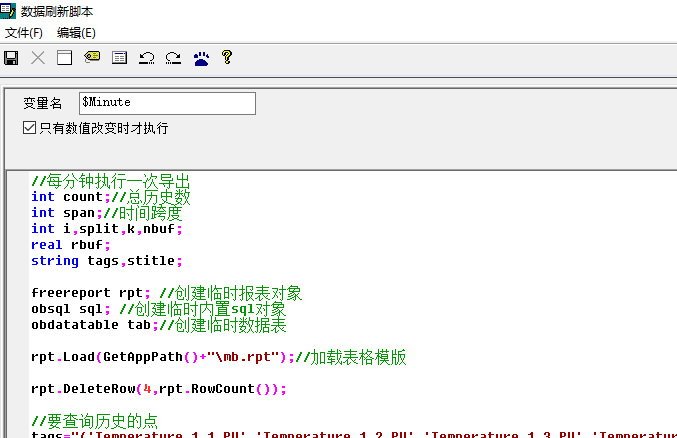Click the 变量名 input field with $Minute

(x=167, y=103)
